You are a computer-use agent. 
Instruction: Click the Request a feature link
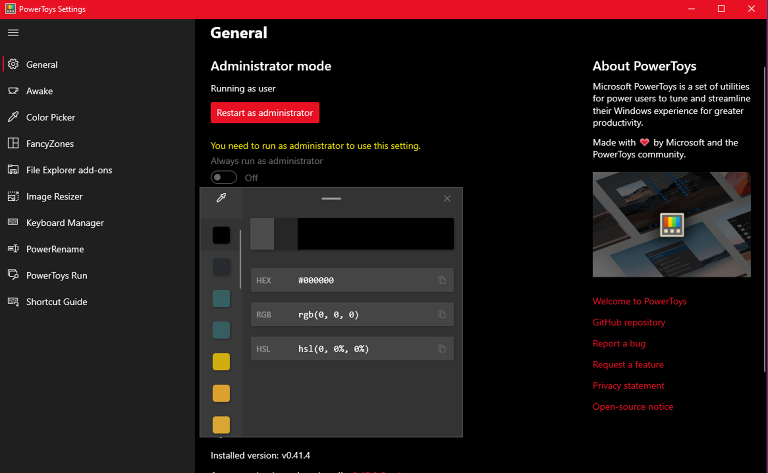(x=628, y=364)
